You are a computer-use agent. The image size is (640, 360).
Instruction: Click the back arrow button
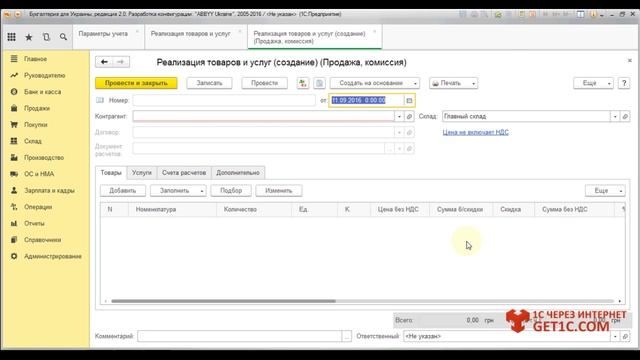[104, 62]
